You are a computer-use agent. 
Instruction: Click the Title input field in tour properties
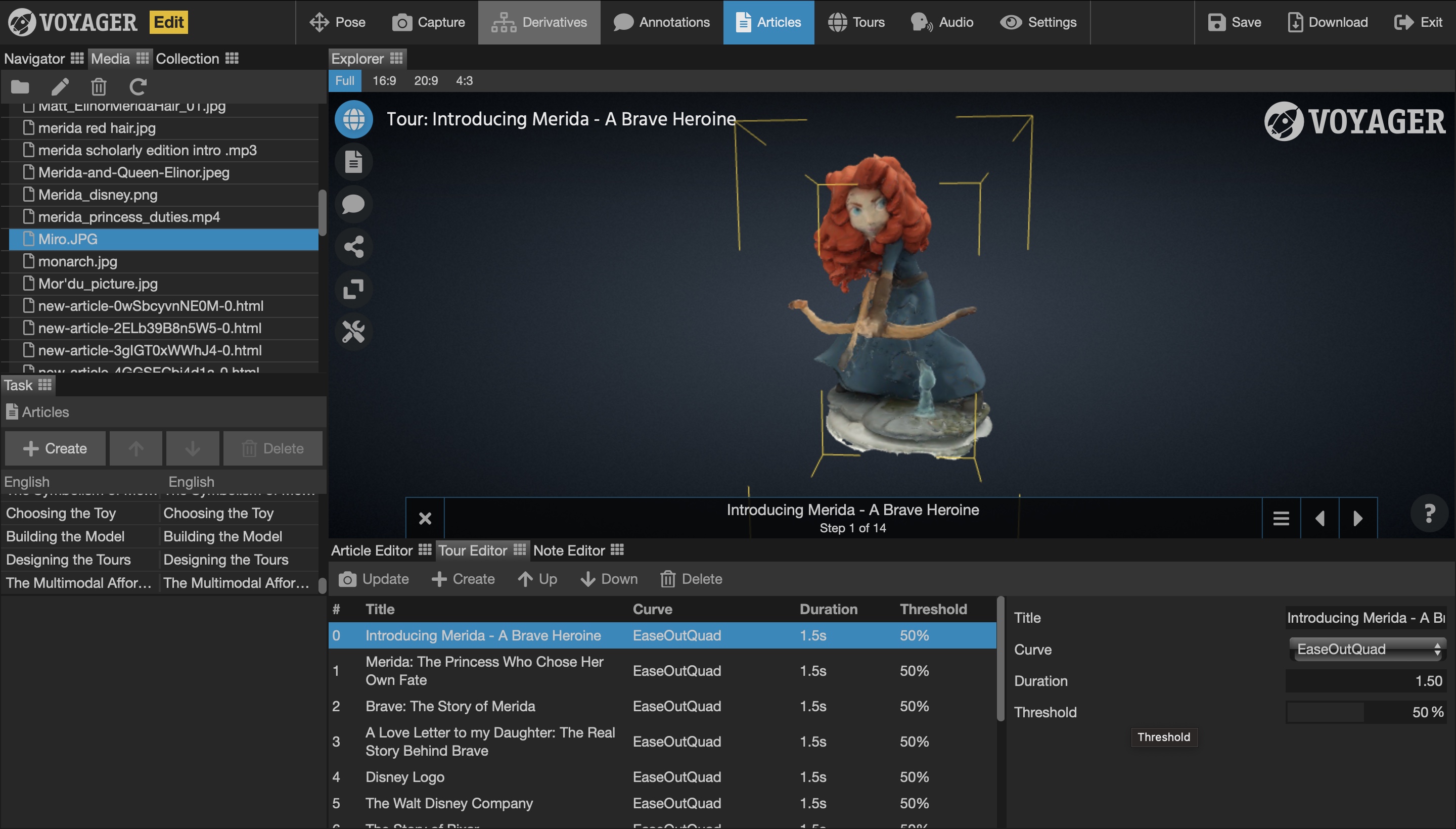pyautogui.click(x=1366, y=618)
